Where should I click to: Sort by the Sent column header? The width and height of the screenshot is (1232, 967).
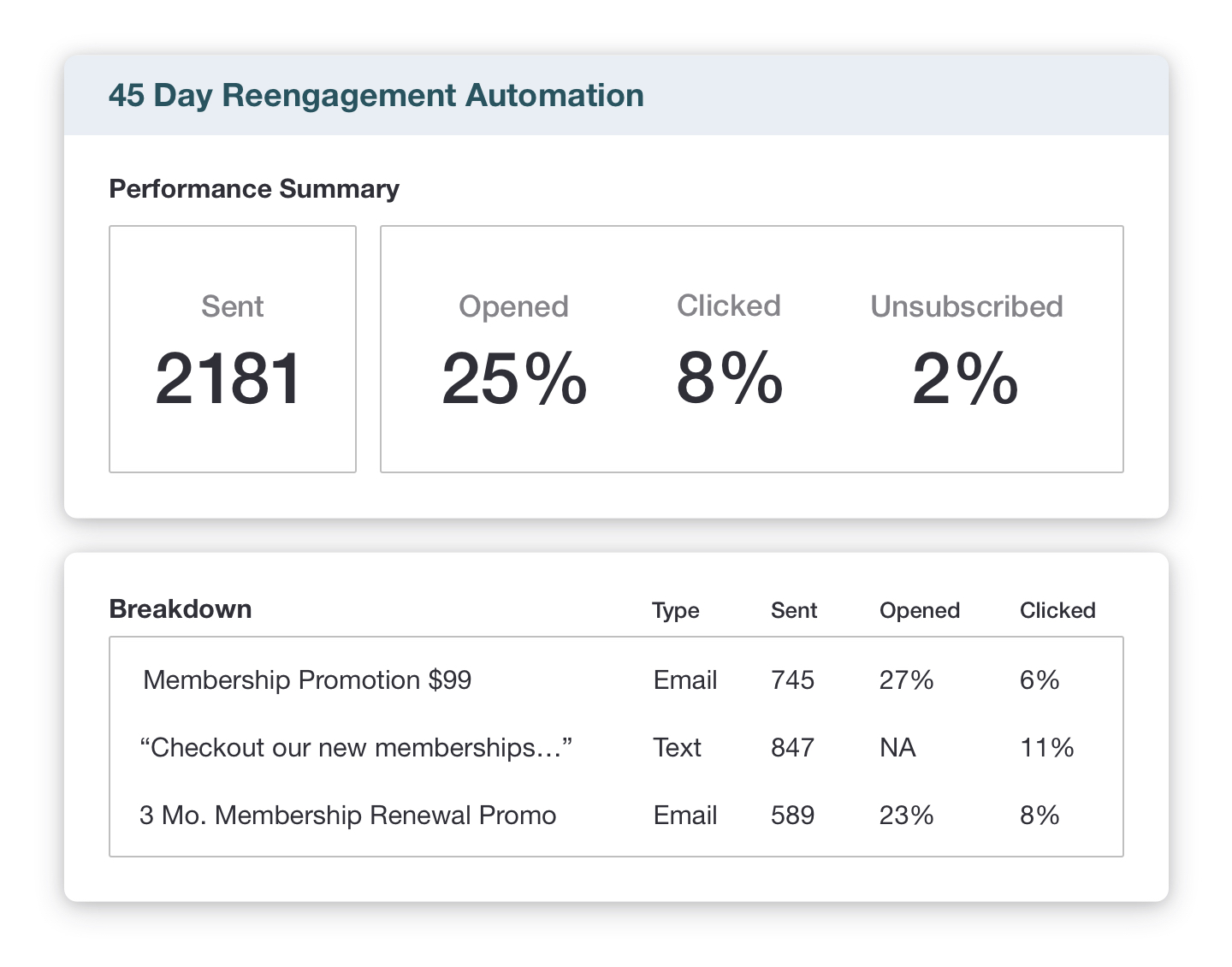[793, 611]
